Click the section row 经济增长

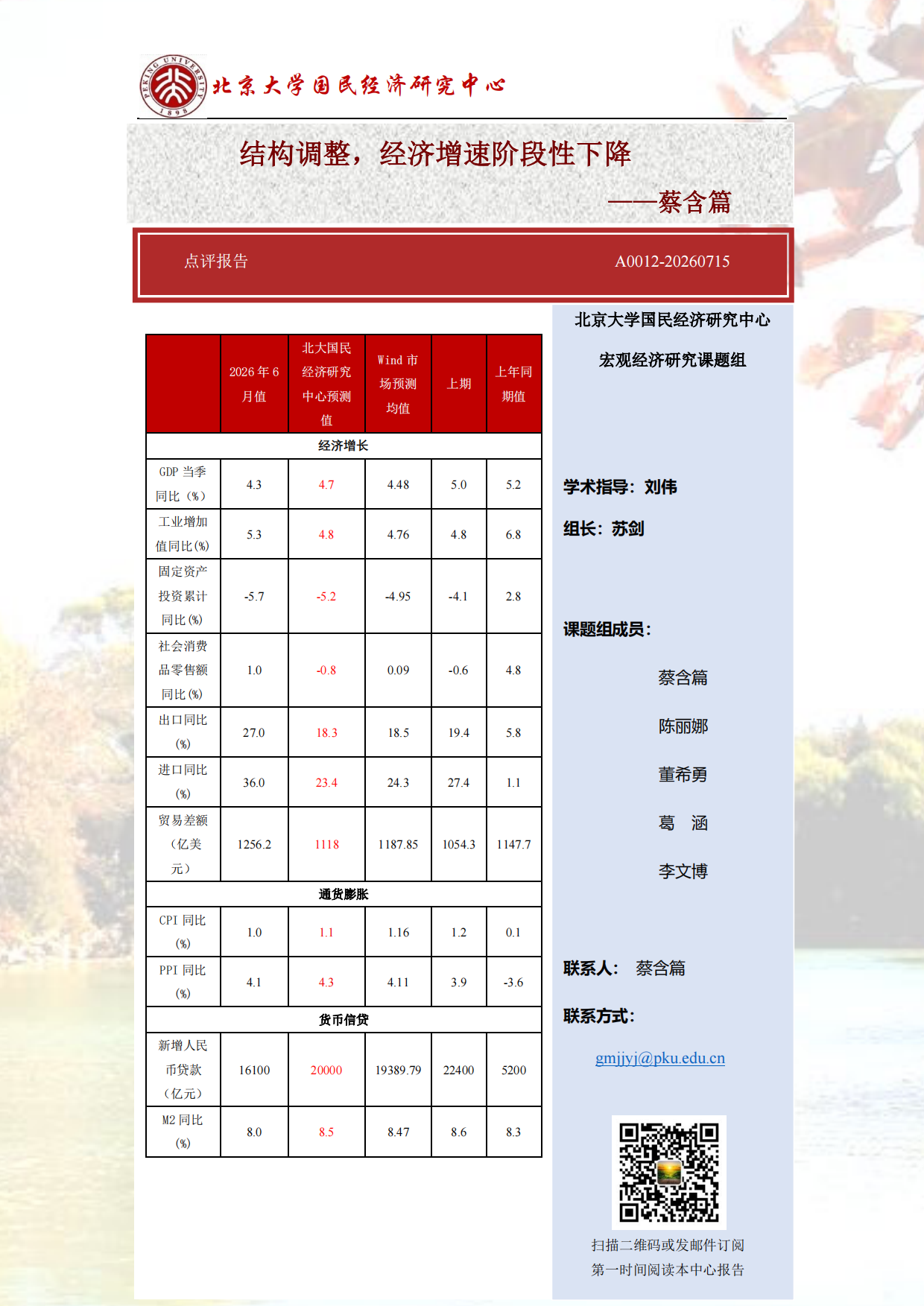pyautogui.click(x=344, y=446)
